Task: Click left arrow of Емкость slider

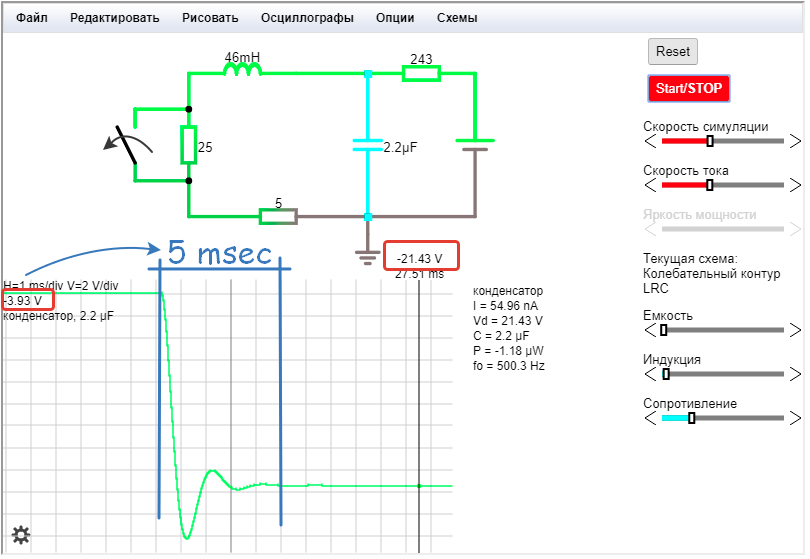Action: pos(651,330)
